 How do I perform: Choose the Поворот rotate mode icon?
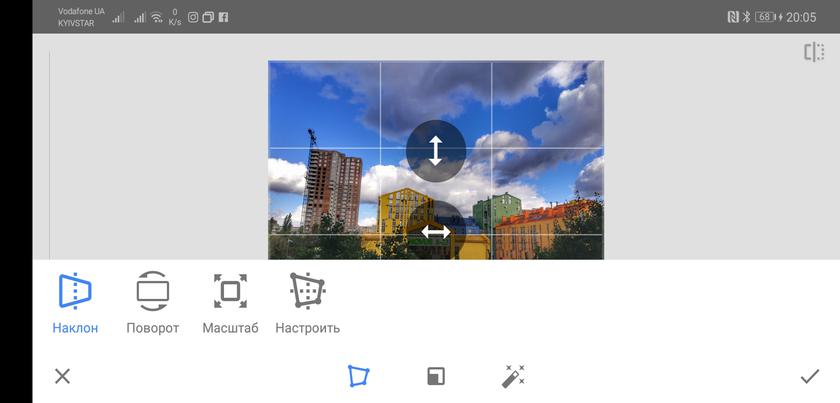point(153,291)
